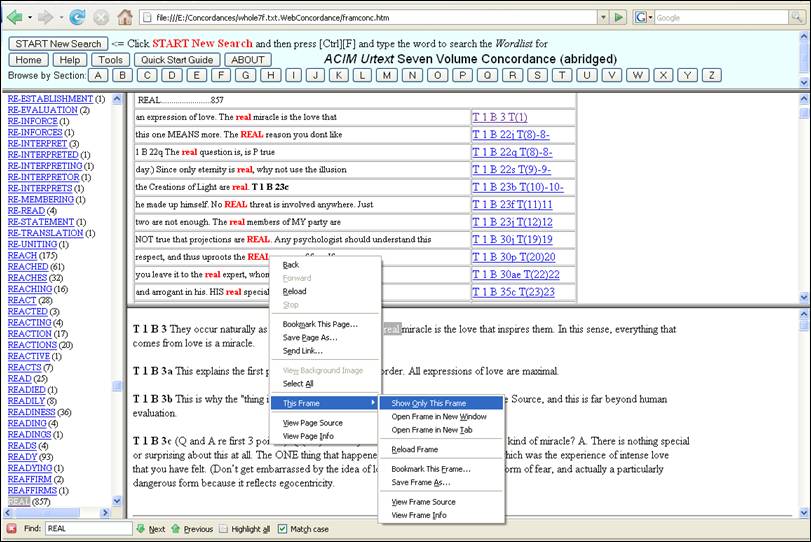Close the Find bar with red X
Screen dimensions: 811x542
click(11, 529)
